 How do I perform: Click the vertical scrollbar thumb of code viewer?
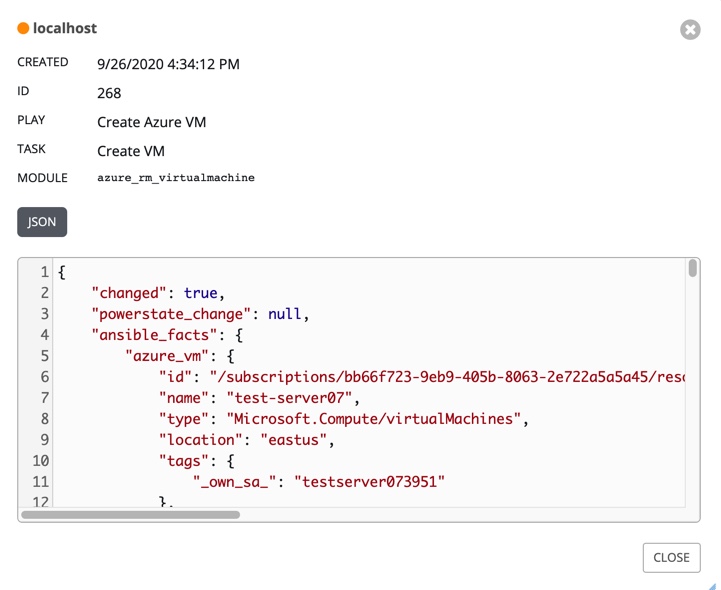click(692, 268)
